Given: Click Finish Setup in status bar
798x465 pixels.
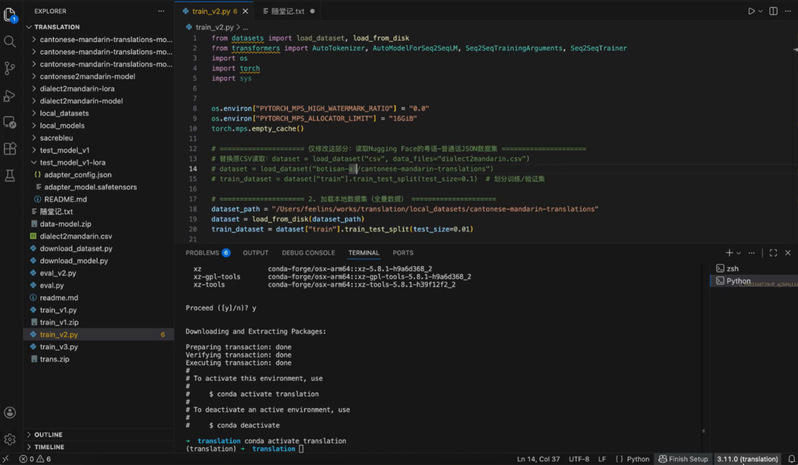Looking at the screenshot, I should click(684, 459).
